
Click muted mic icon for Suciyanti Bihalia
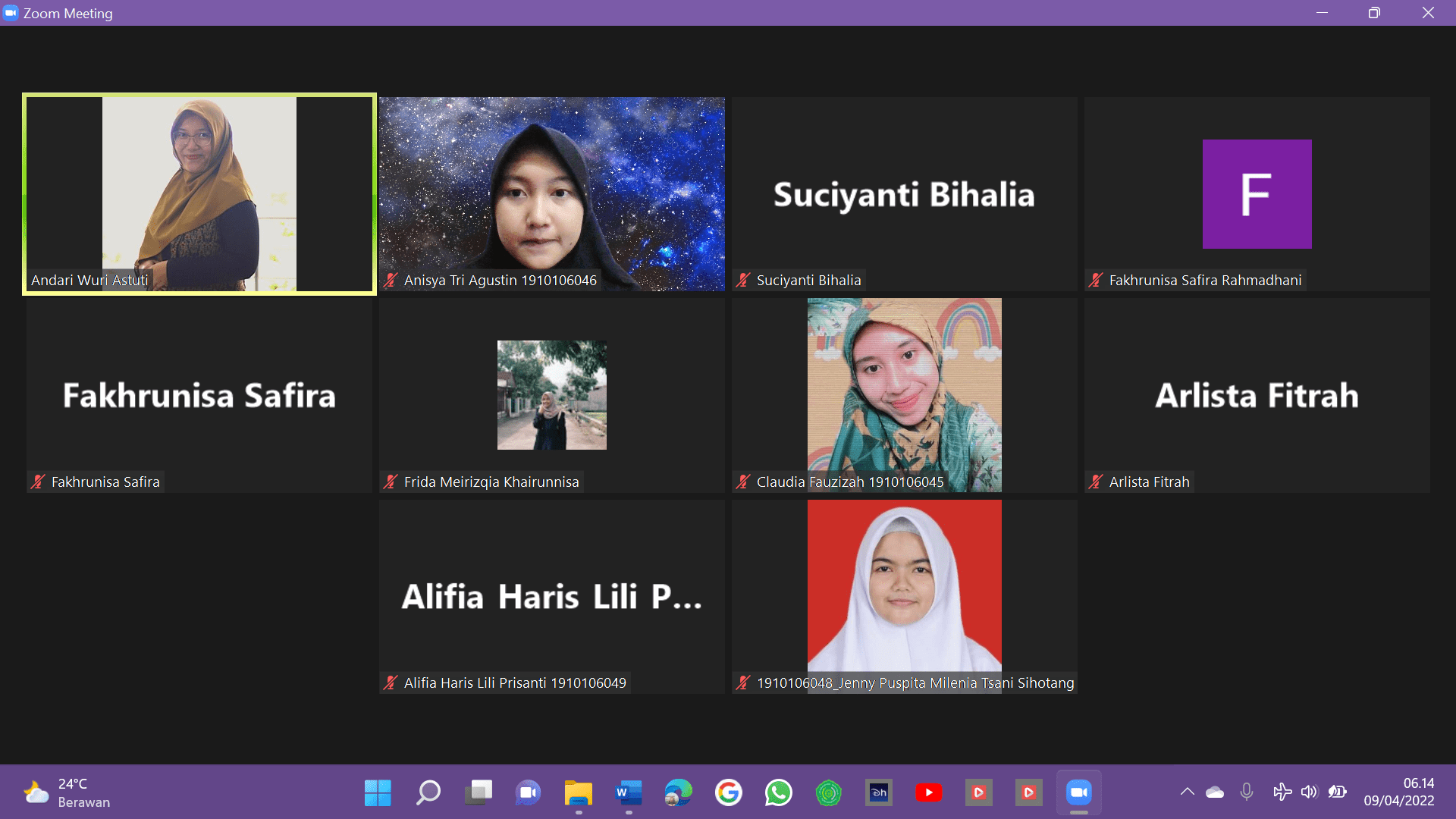(743, 281)
